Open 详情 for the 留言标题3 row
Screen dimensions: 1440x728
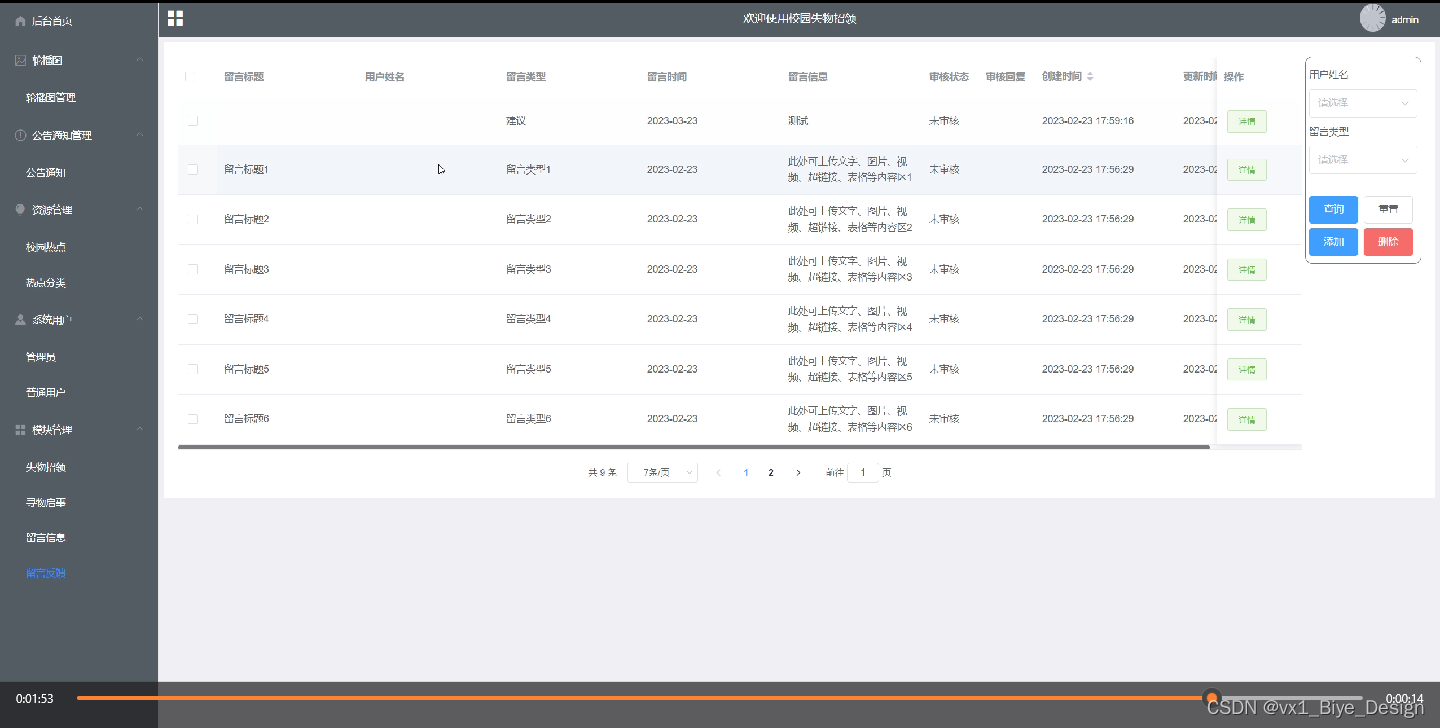1246,269
